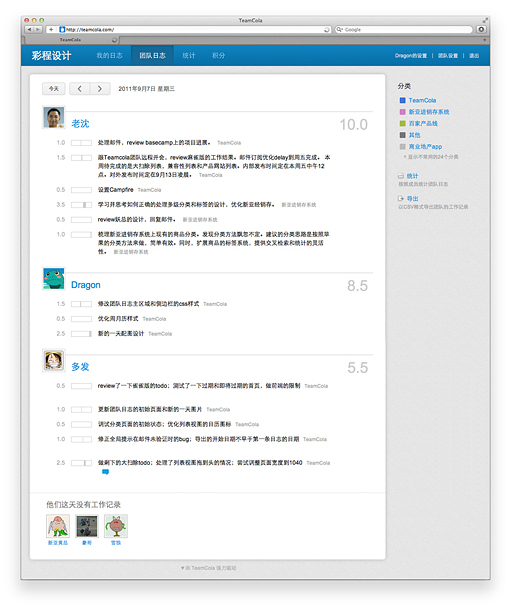Click the 今天 today button
Screen dimensions: 510x610
[54, 89]
